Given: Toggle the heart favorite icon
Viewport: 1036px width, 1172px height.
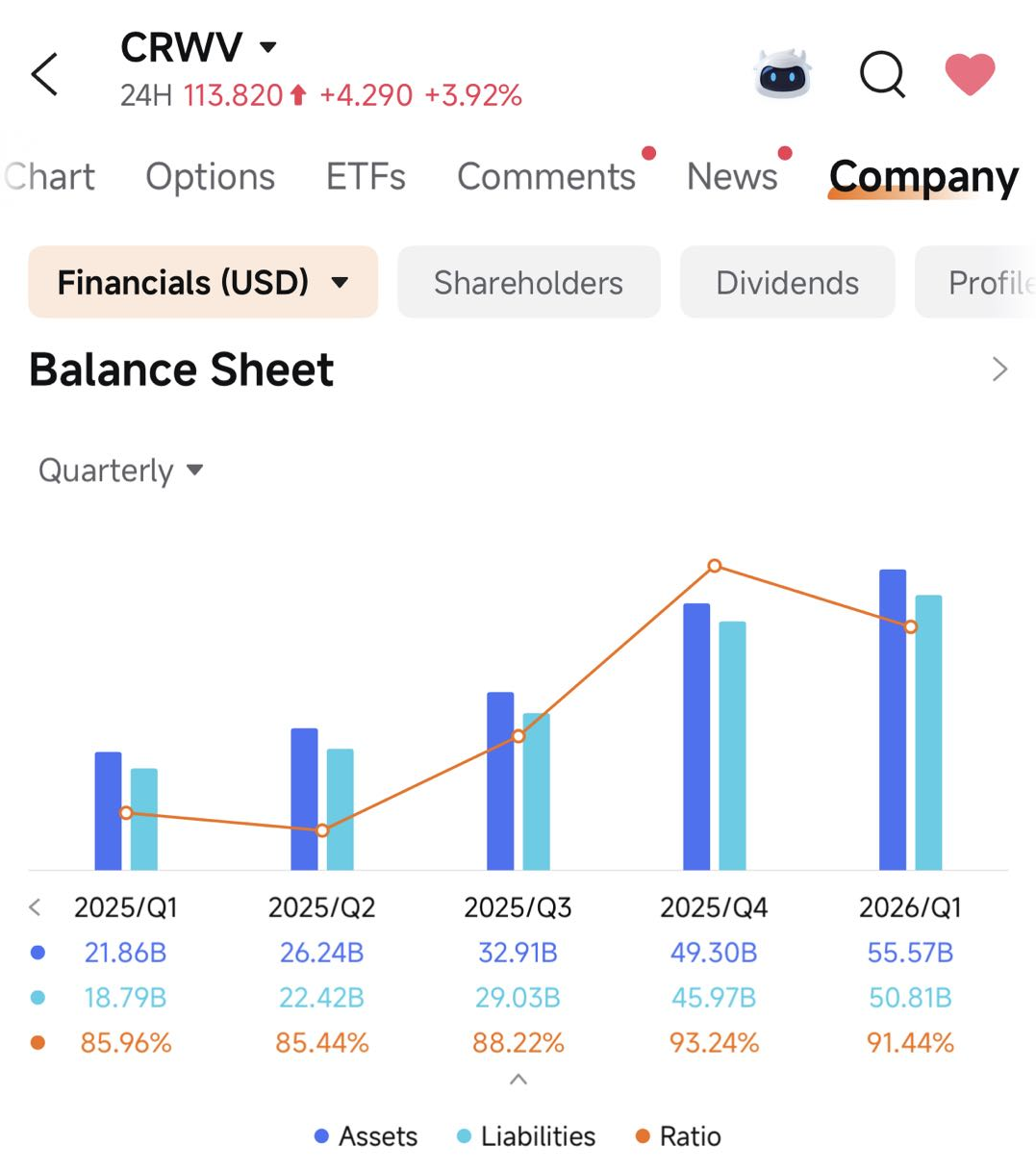Looking at the screenshot, I should [x=970, y=74].
